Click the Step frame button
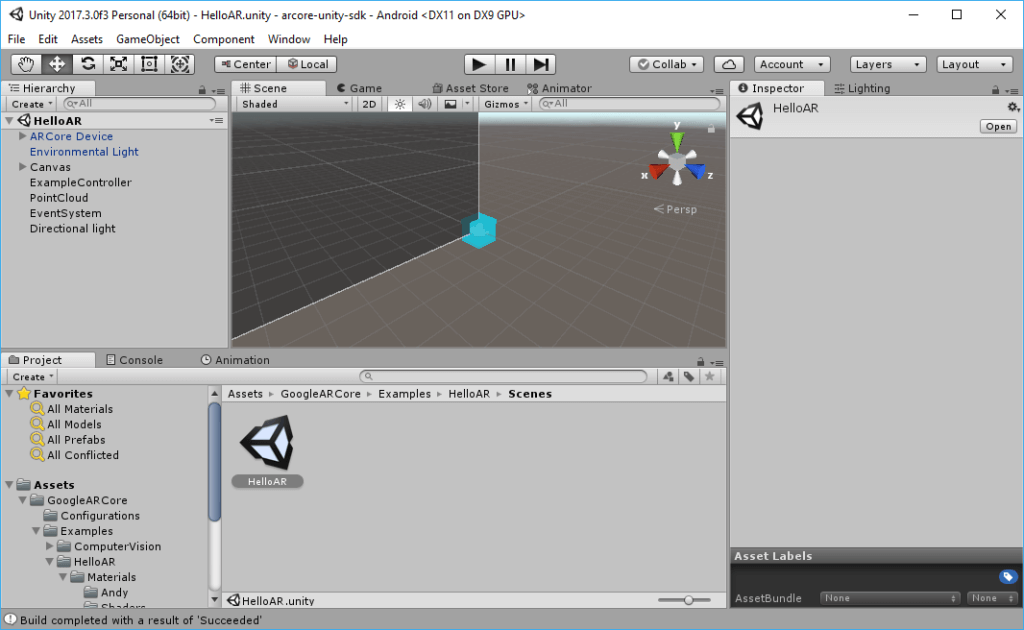The image size is (1024, 630). [x=541, y=64]
